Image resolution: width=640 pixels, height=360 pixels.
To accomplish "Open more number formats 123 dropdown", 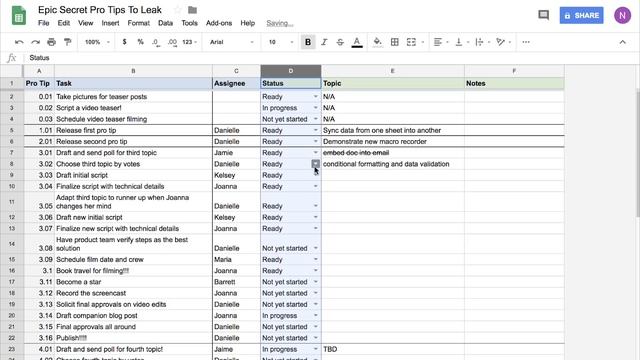I will [189, 42].
